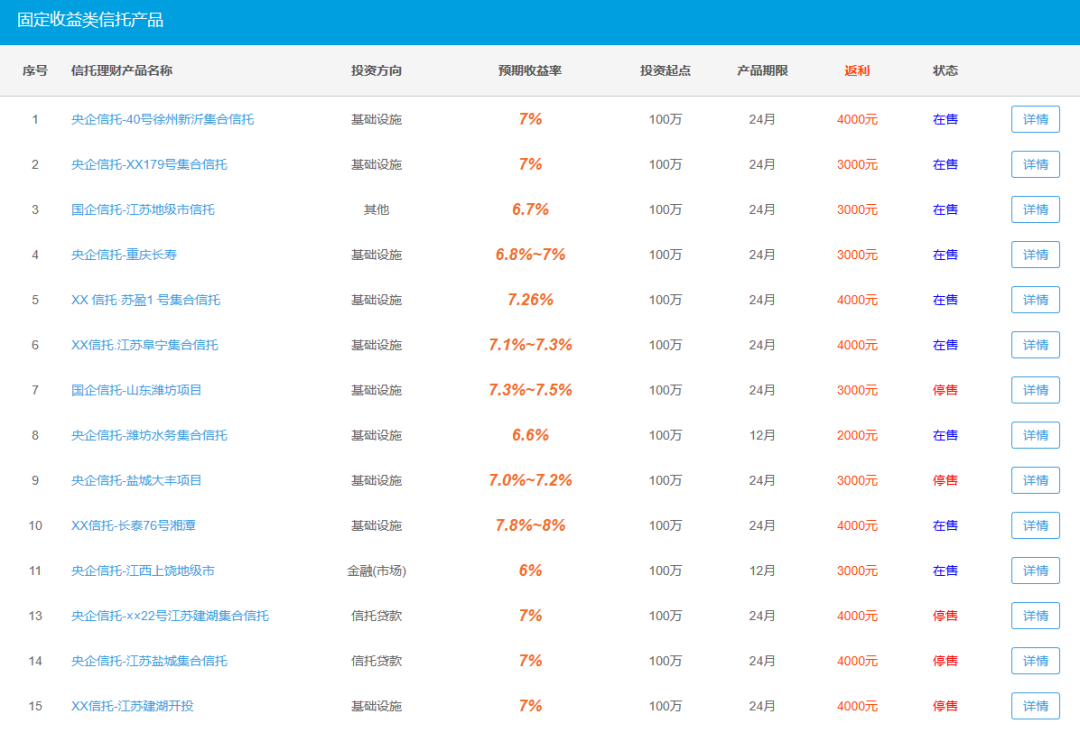Click the 信托理财产品名称 column header

tap(121, 70)
